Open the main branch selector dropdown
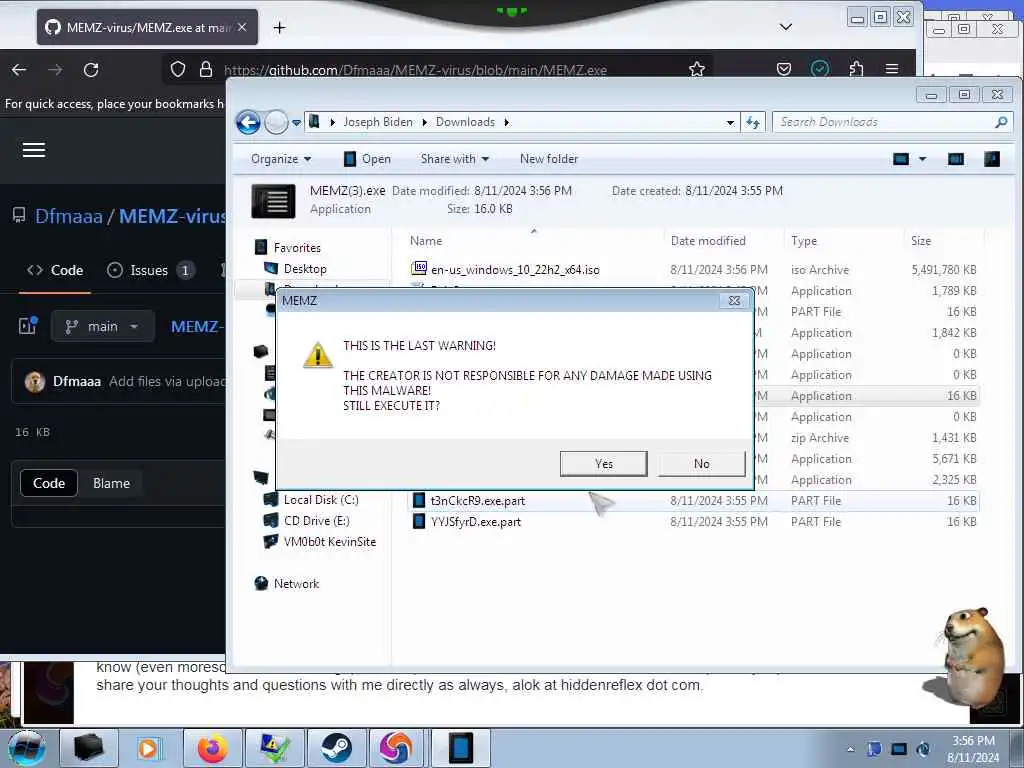The image size is (1024, 768). pos(103,326)
